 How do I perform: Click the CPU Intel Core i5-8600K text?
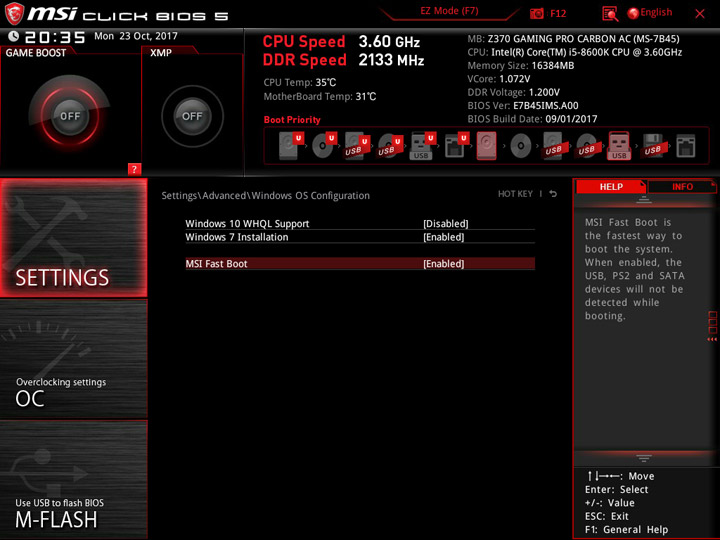(x=574, y=52)
